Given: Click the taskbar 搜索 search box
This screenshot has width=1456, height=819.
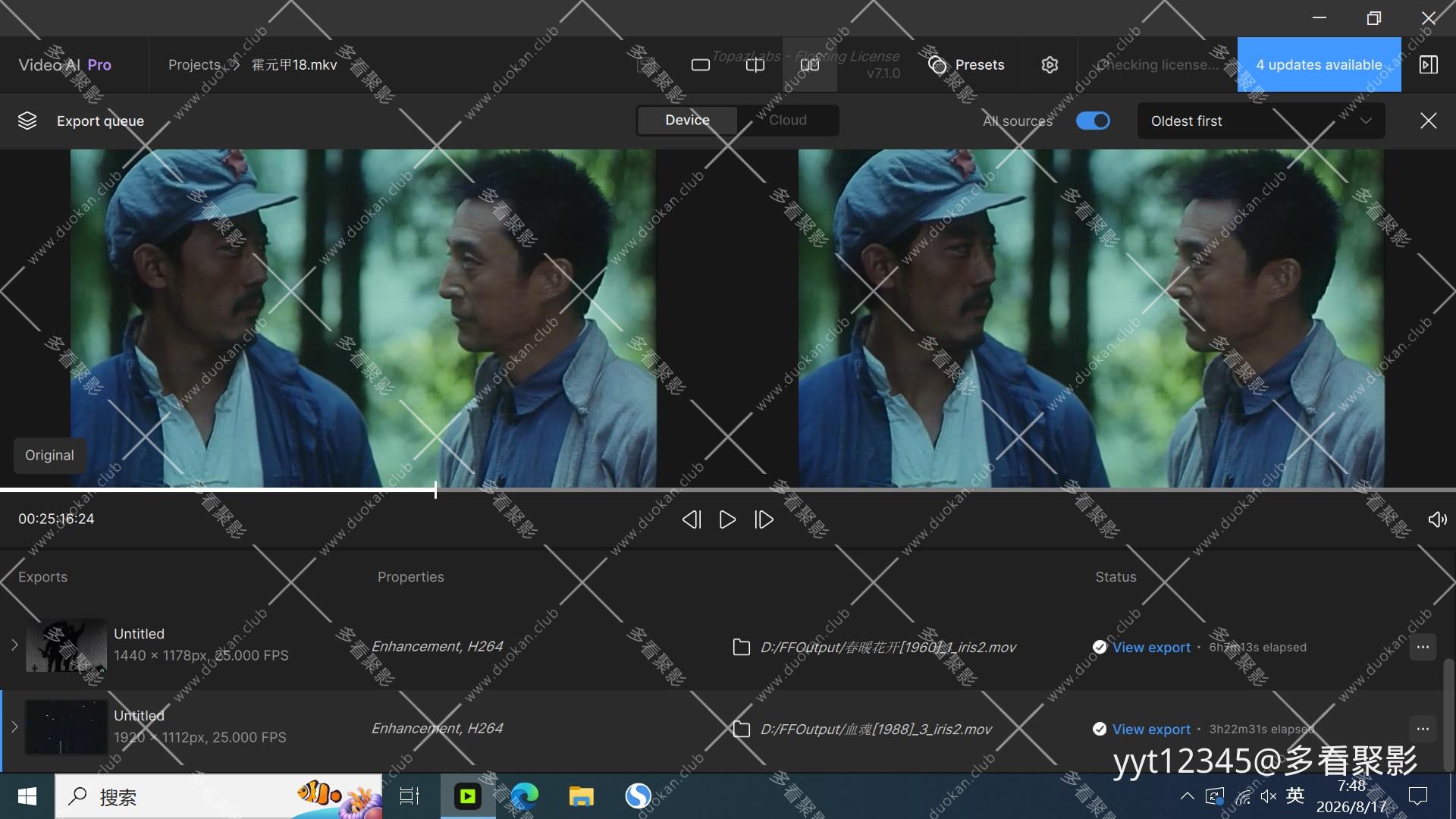Looking at the screenshot, I should coord(218,796).
